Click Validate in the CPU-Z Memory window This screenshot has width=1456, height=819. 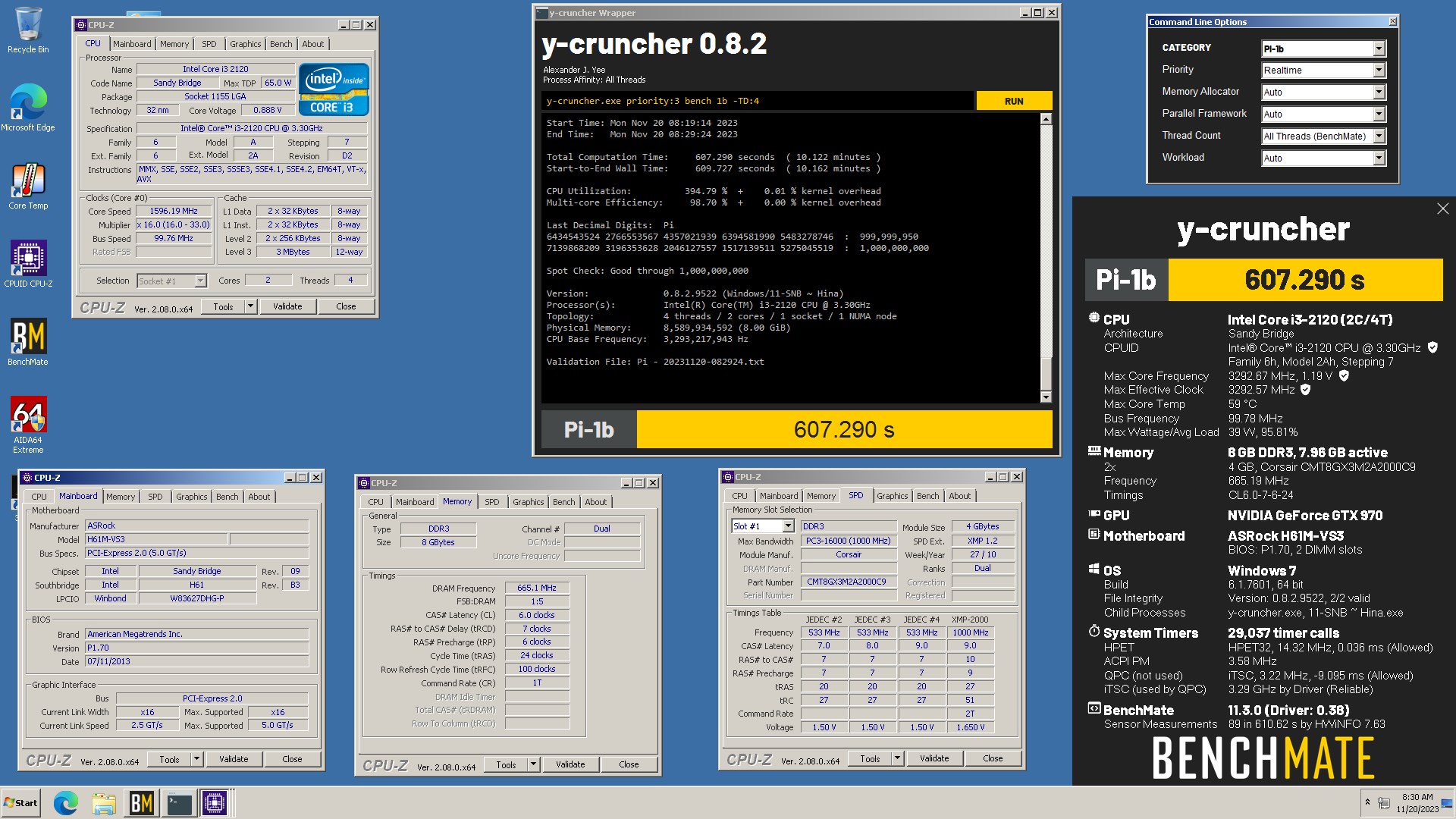pyautogui.click(x=570, y=764)
